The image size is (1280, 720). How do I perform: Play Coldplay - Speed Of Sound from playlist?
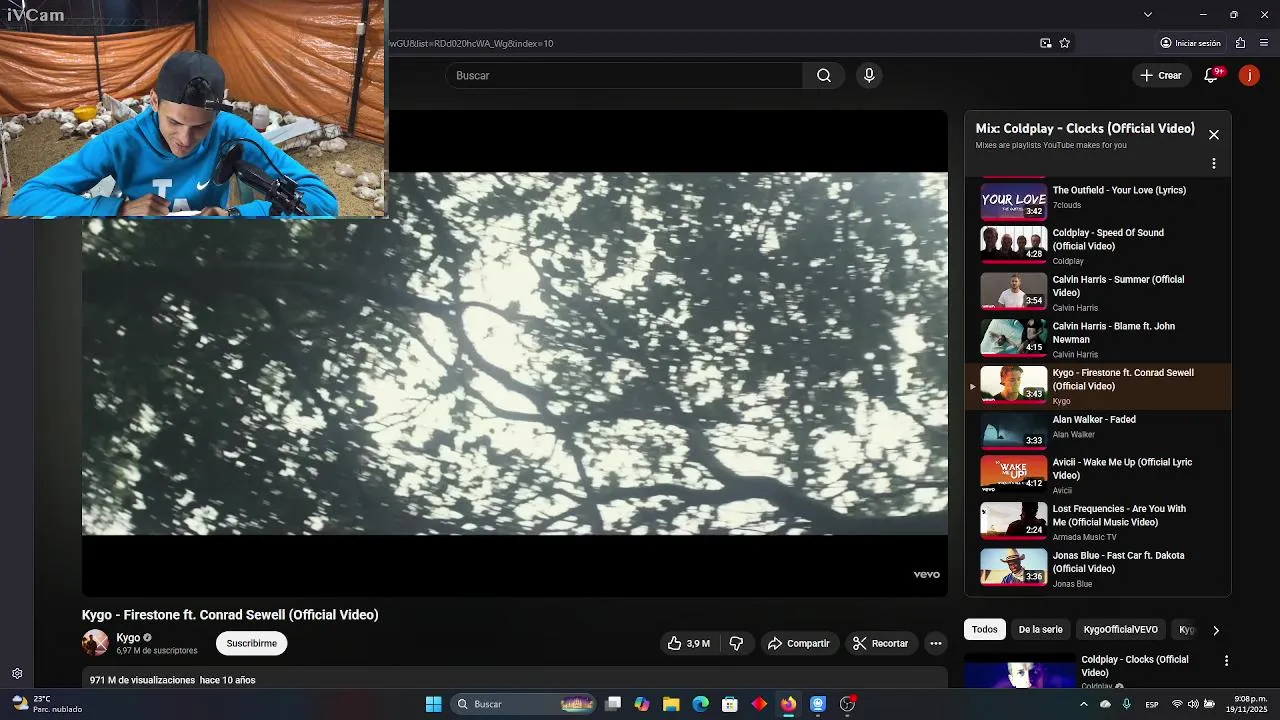(1098, 246)
